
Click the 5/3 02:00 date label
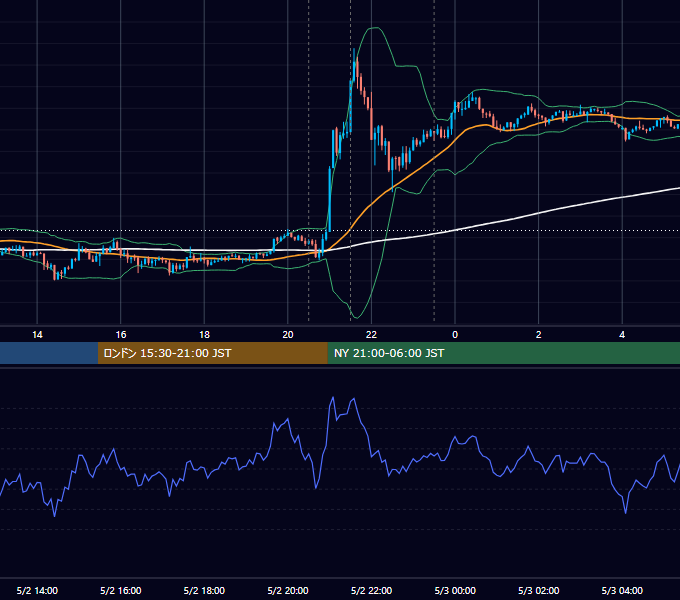539,590
